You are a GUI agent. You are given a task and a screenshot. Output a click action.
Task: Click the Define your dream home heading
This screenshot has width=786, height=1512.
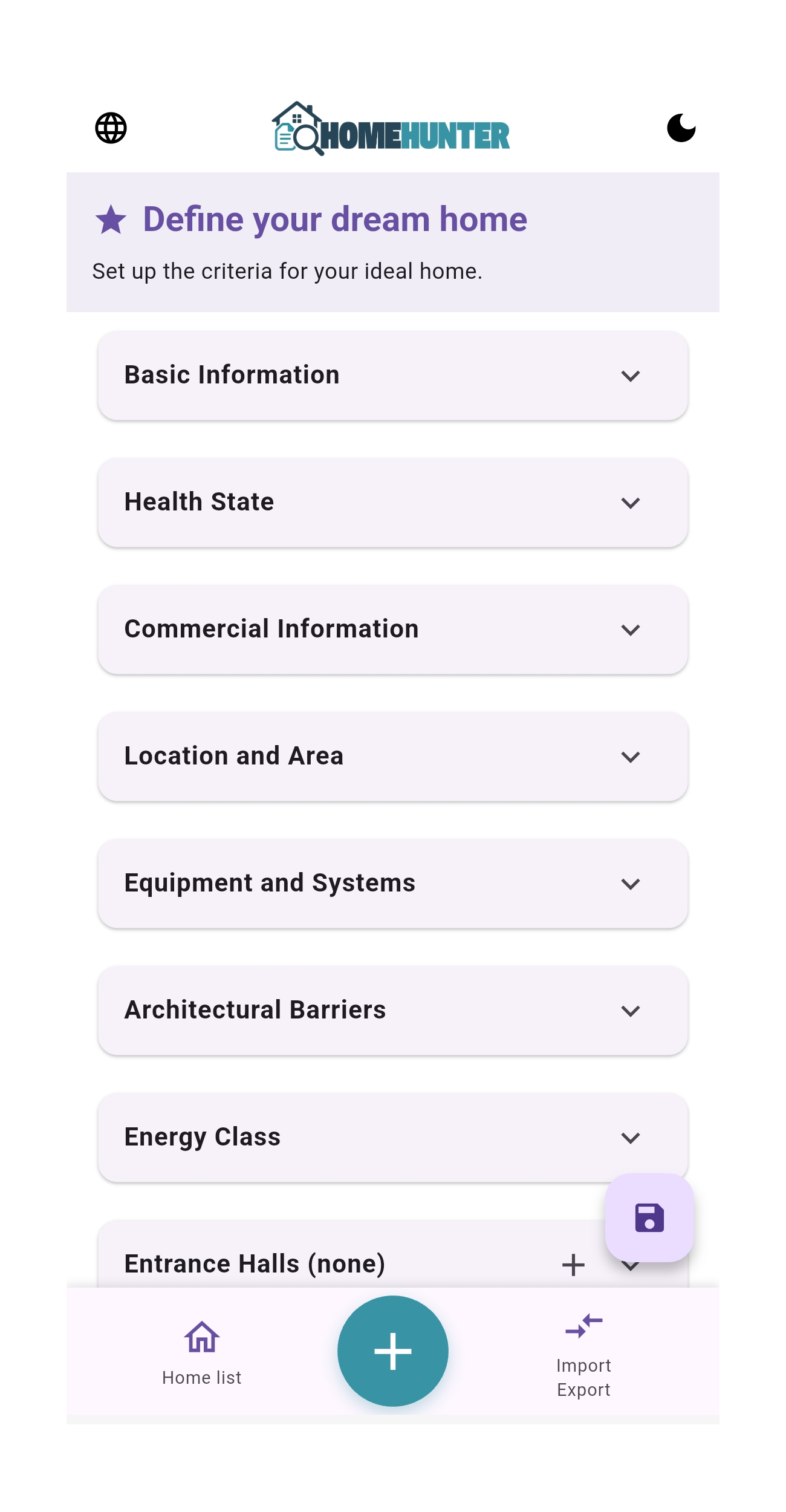pyautogui.click(x=335, y=220)
